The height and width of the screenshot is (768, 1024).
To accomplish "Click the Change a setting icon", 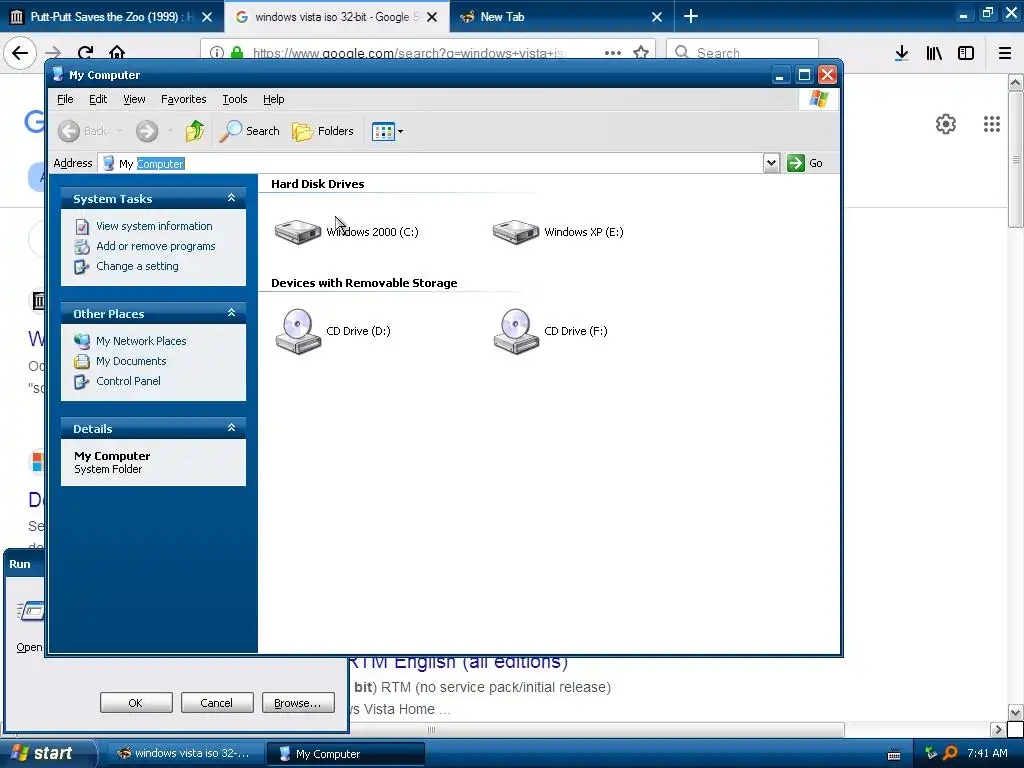I will click(82, 266).
